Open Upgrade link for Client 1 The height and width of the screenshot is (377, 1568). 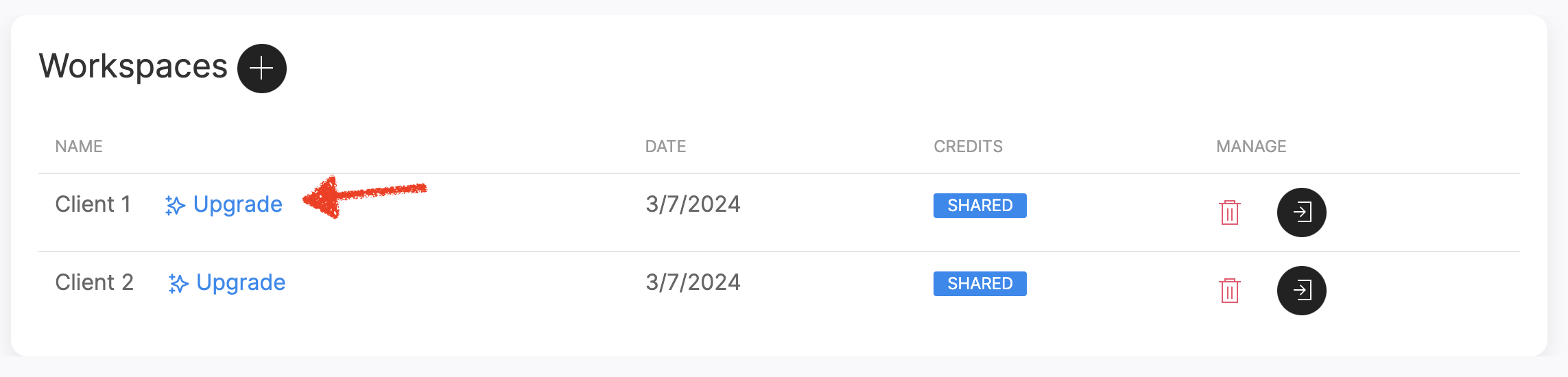(x=237, y=204)
